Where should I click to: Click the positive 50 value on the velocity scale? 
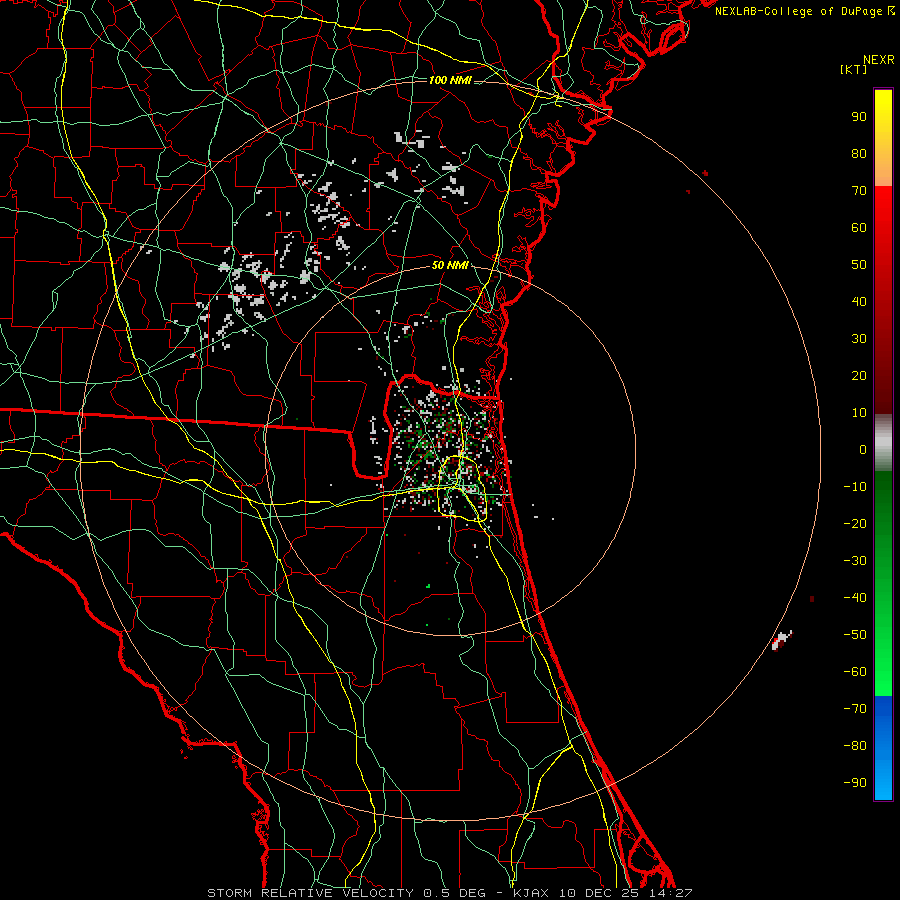pos(859,265)
